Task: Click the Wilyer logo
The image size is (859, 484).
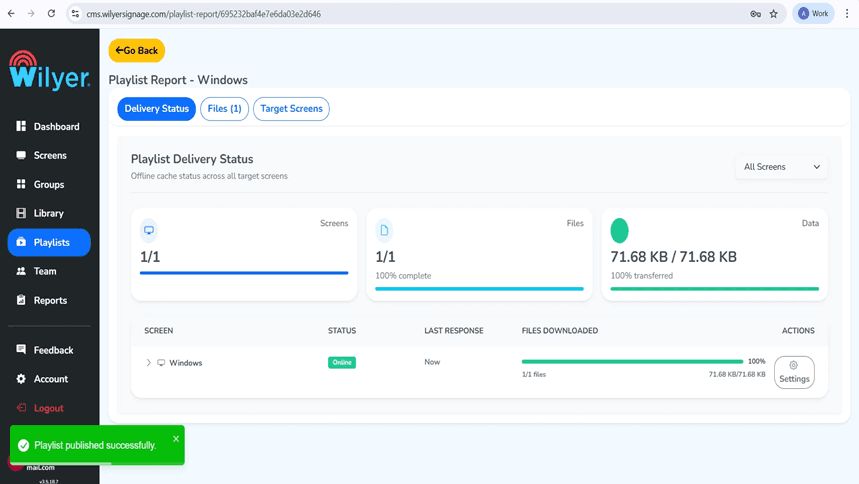Action: tap(49, 70)
